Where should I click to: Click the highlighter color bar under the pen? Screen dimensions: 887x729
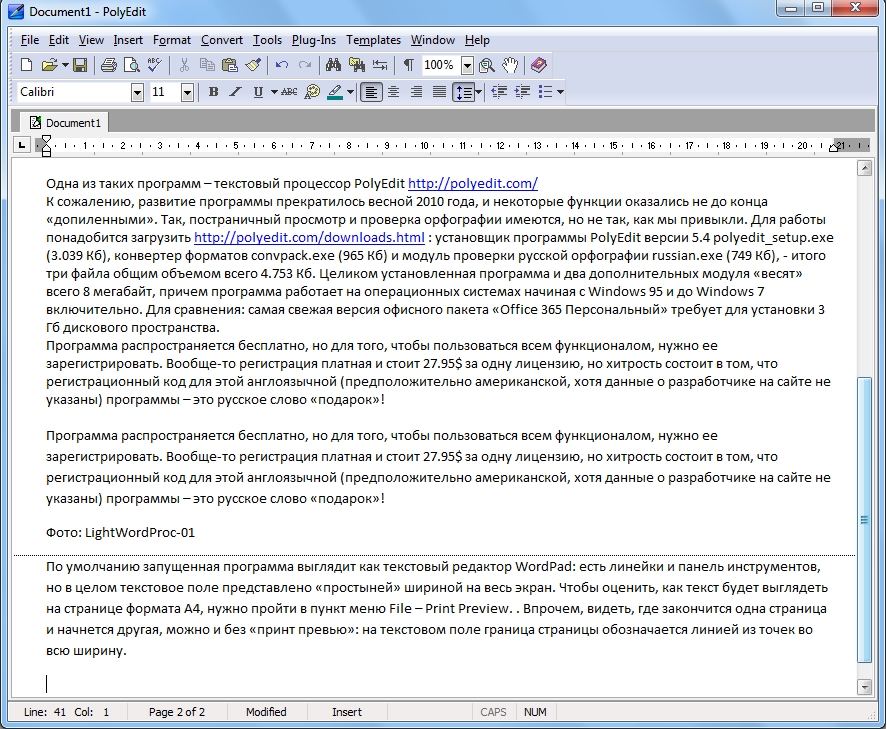click(x=335, y=98)
